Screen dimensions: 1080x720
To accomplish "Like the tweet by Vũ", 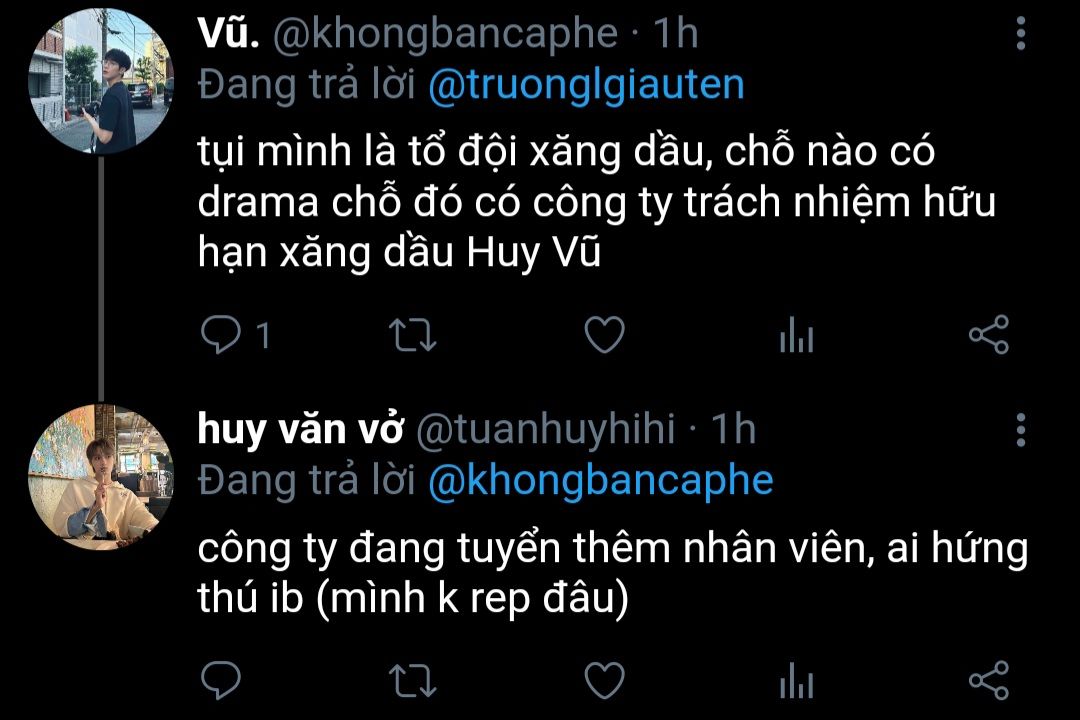I will click(x=605, y=335).
